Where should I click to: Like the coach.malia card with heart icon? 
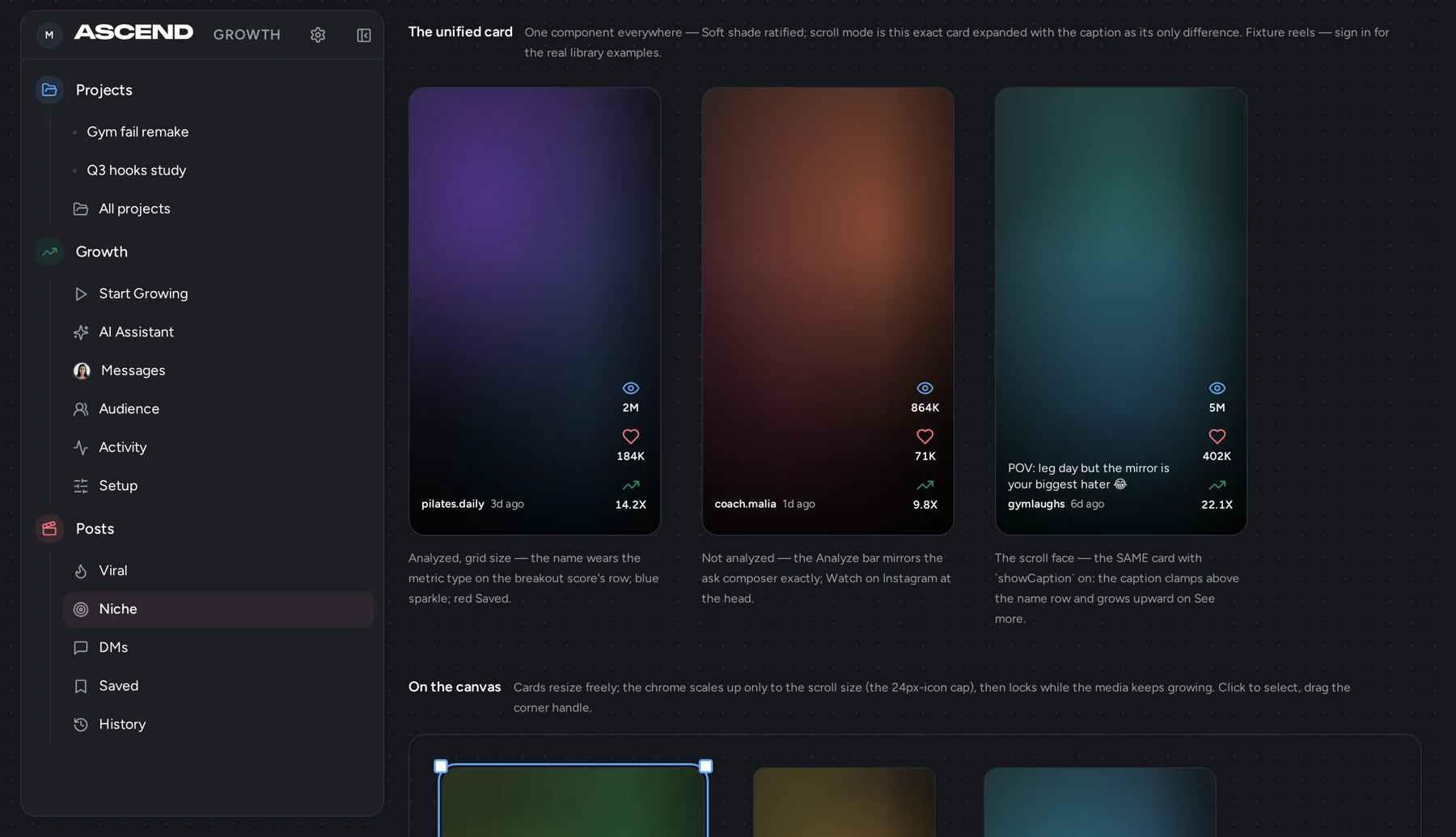coord(925,437)
